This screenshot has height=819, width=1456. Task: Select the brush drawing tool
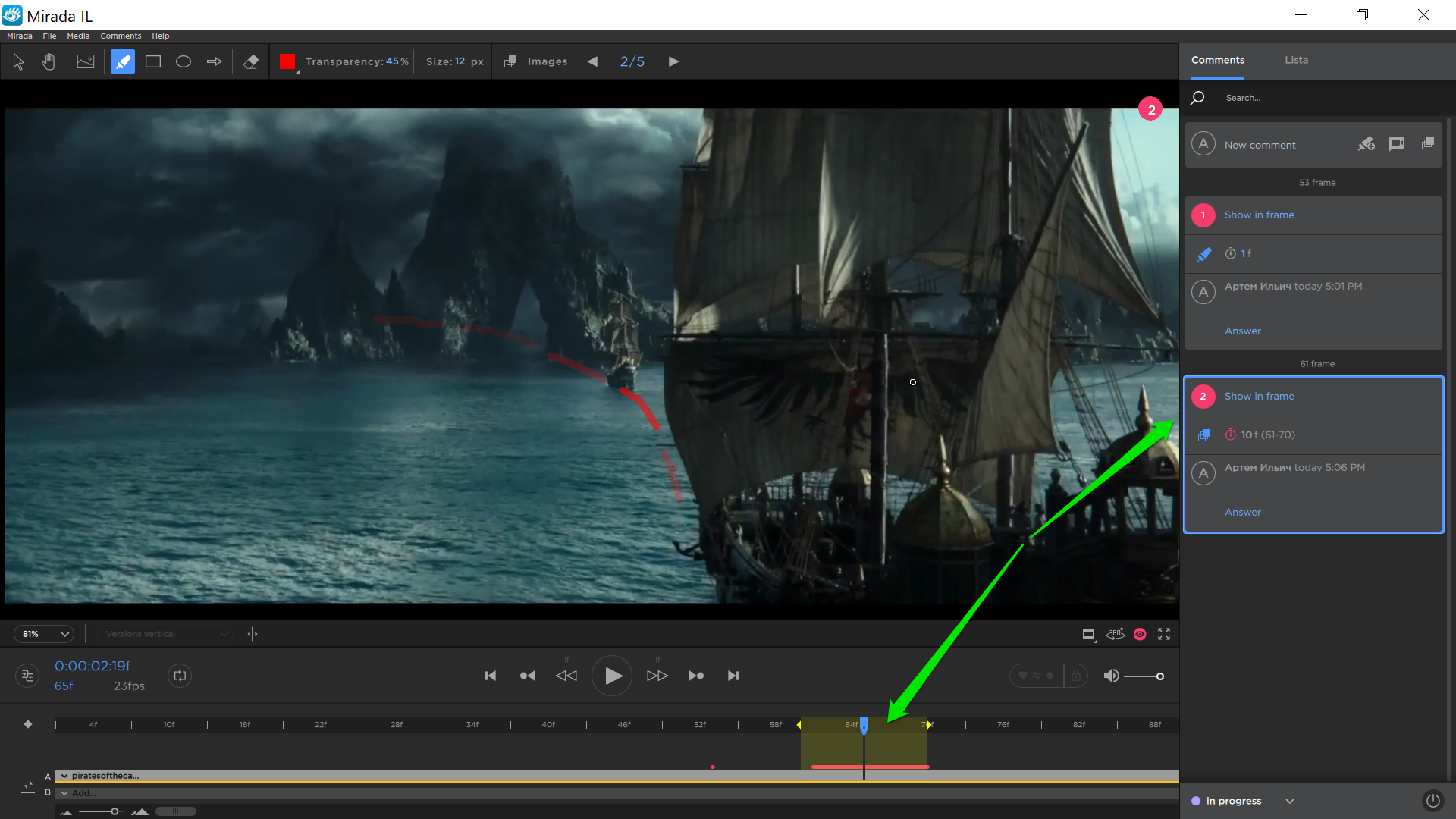pyautogui.click(x=123, y=61)
